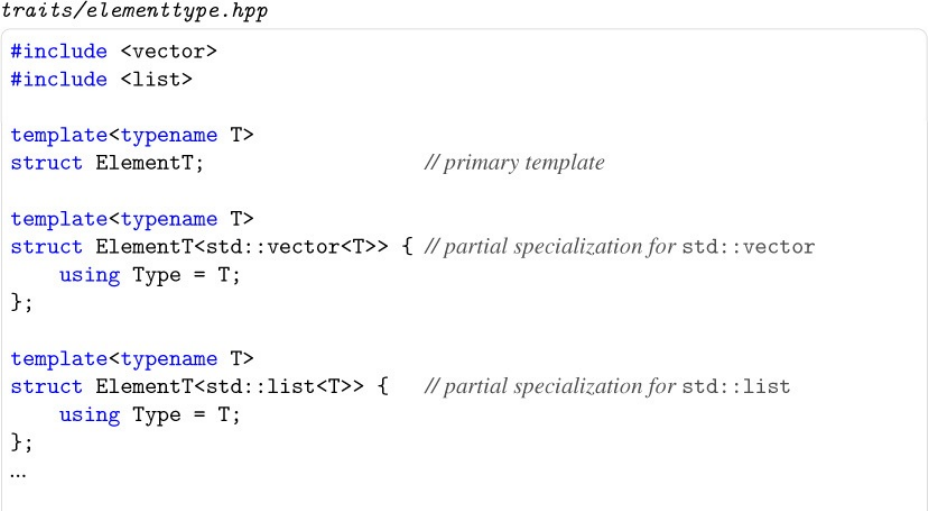Viewport: 928px width, 511px height.
Task: Click the "primary template" comment
Action: click(515, 163)
